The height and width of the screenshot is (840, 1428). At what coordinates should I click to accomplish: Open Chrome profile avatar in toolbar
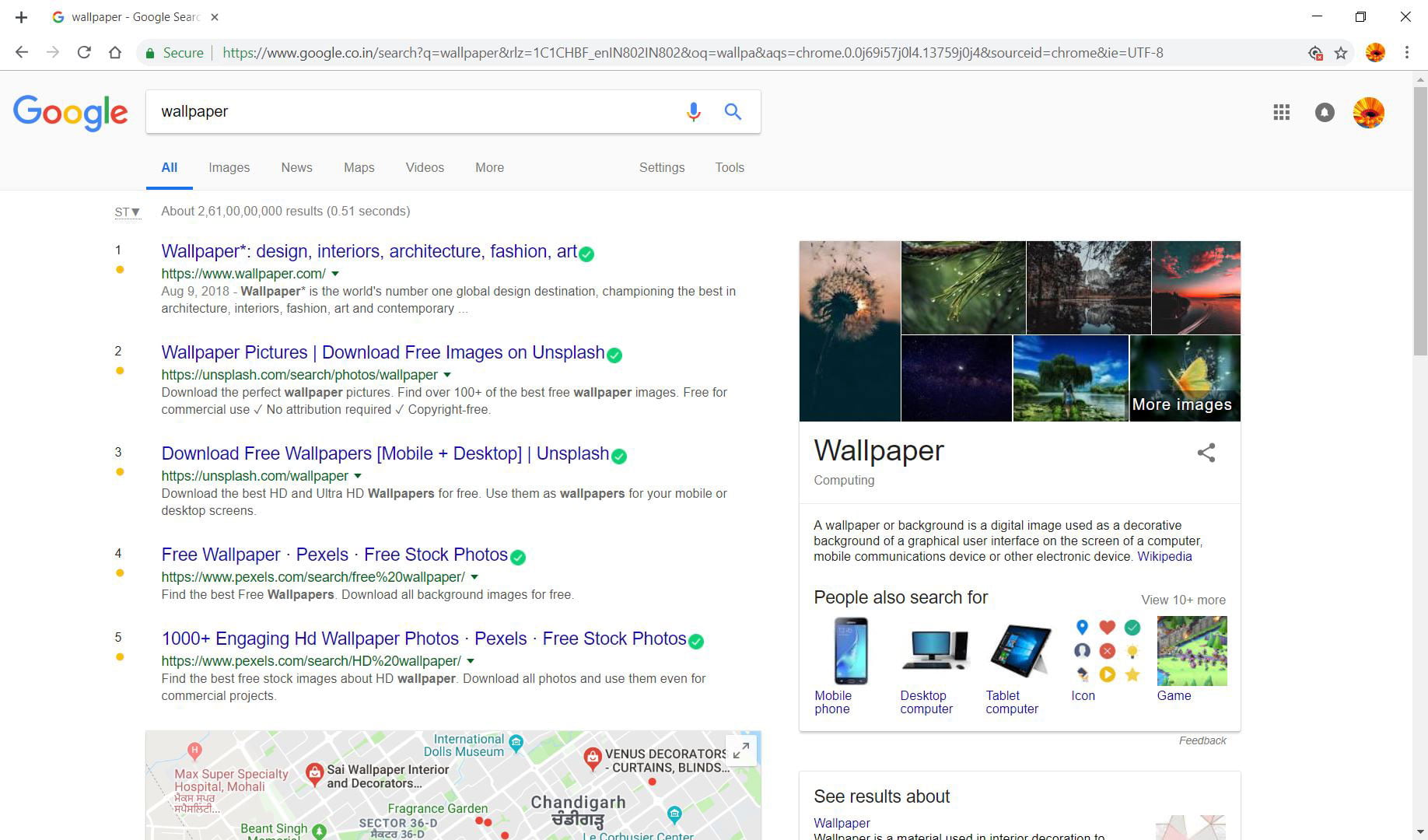pos(1375,53)
